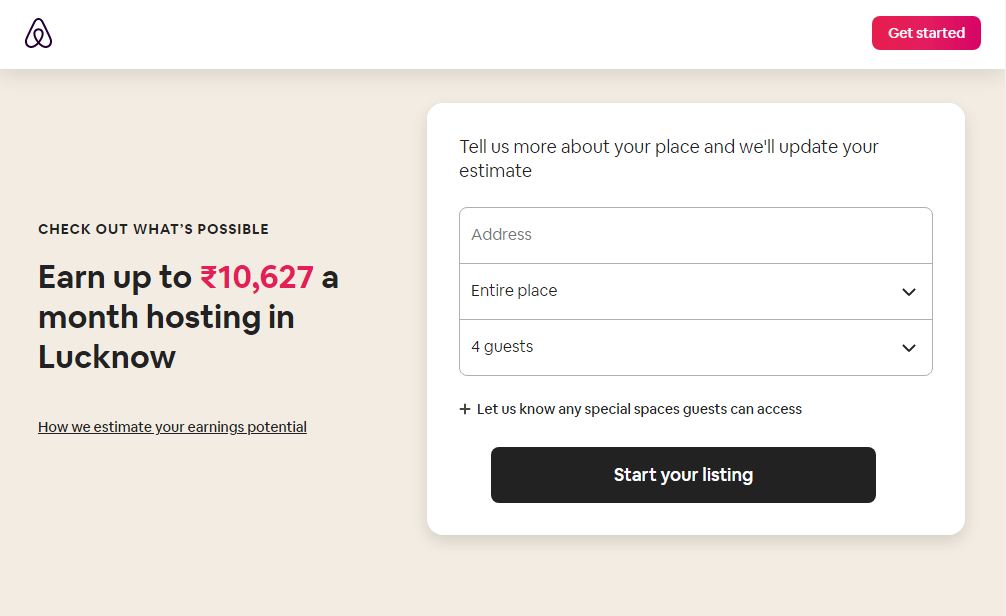The width and height of the screenshot is (1006, 616).
Task: Open the 4 guests dropdown
Action: [695, 347]
